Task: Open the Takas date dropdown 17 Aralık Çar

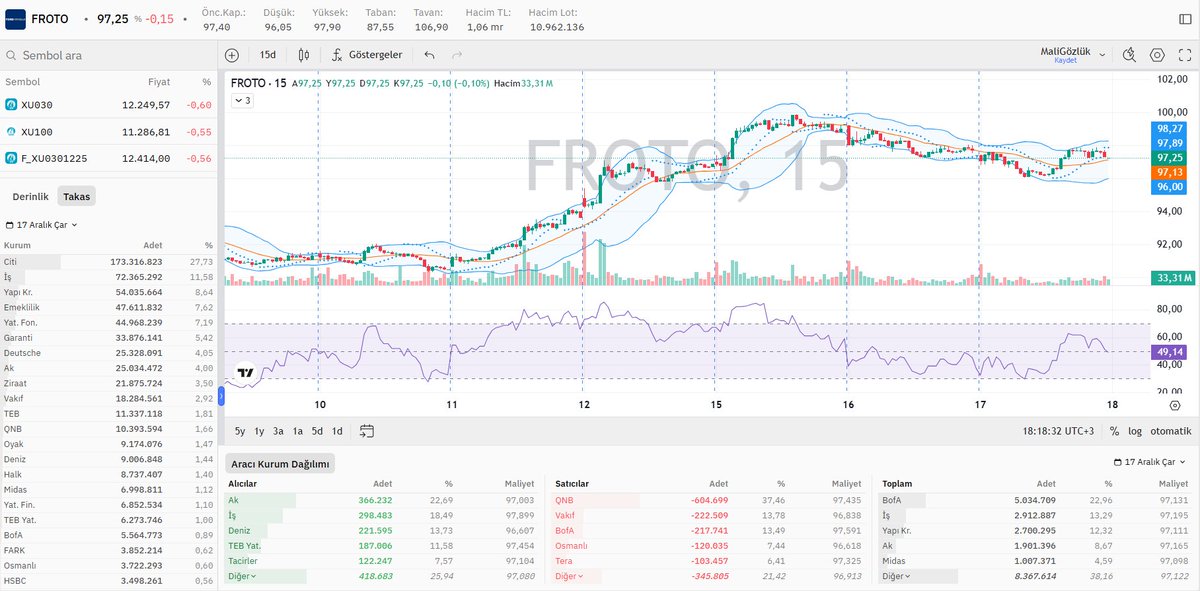Action: point(41,225)
